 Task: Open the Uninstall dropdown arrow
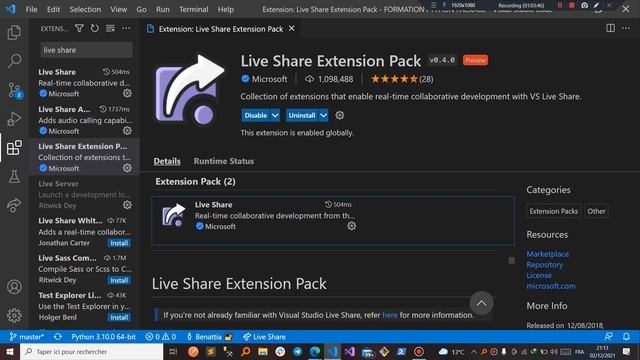[323, 116]
